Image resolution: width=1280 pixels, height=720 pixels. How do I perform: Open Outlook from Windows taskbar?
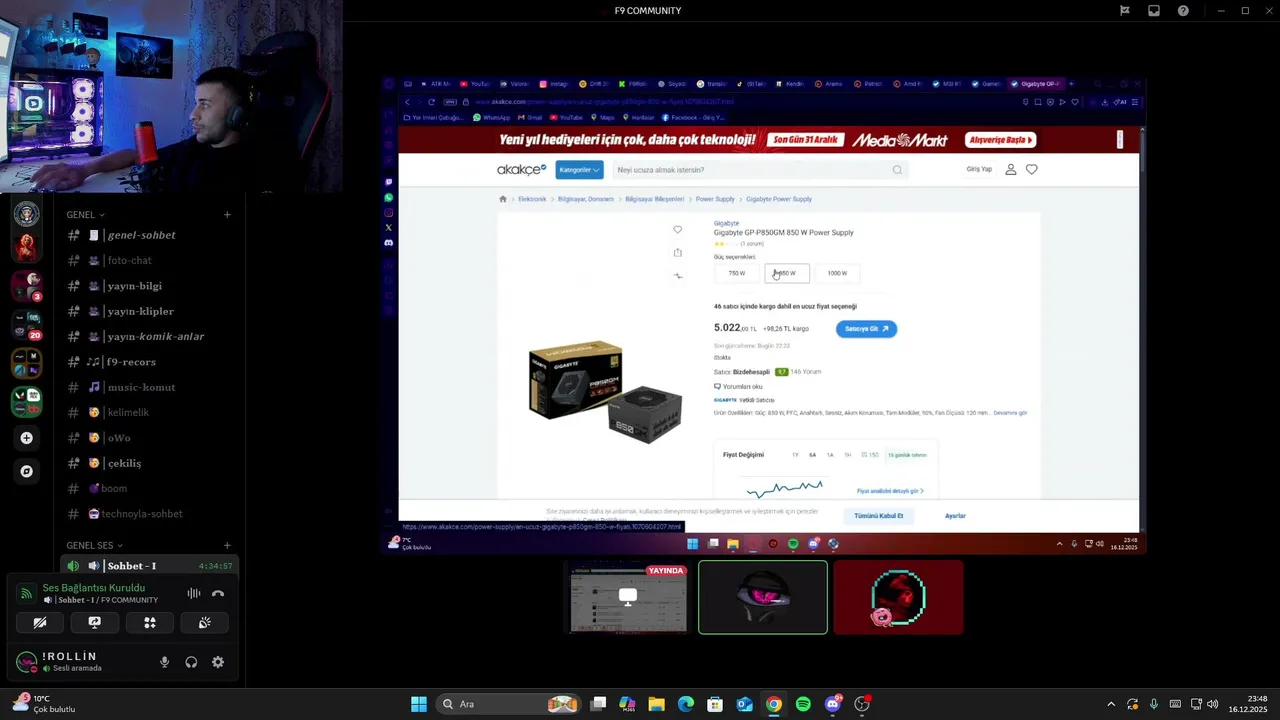coord(744,704)
